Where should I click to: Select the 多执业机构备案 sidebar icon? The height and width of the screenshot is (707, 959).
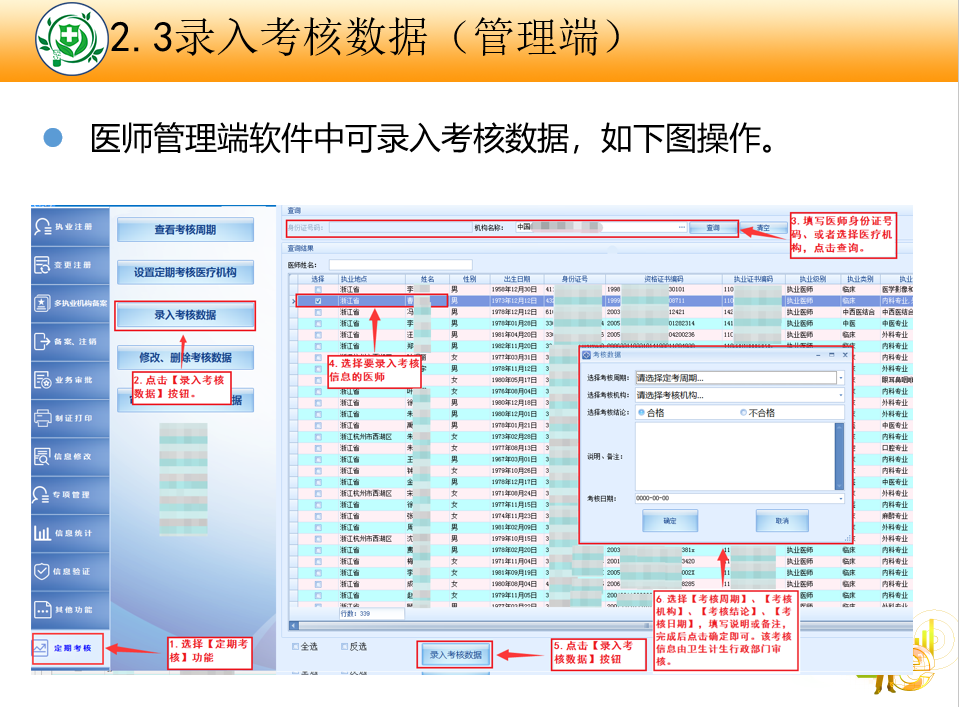(x=42, y=303)
